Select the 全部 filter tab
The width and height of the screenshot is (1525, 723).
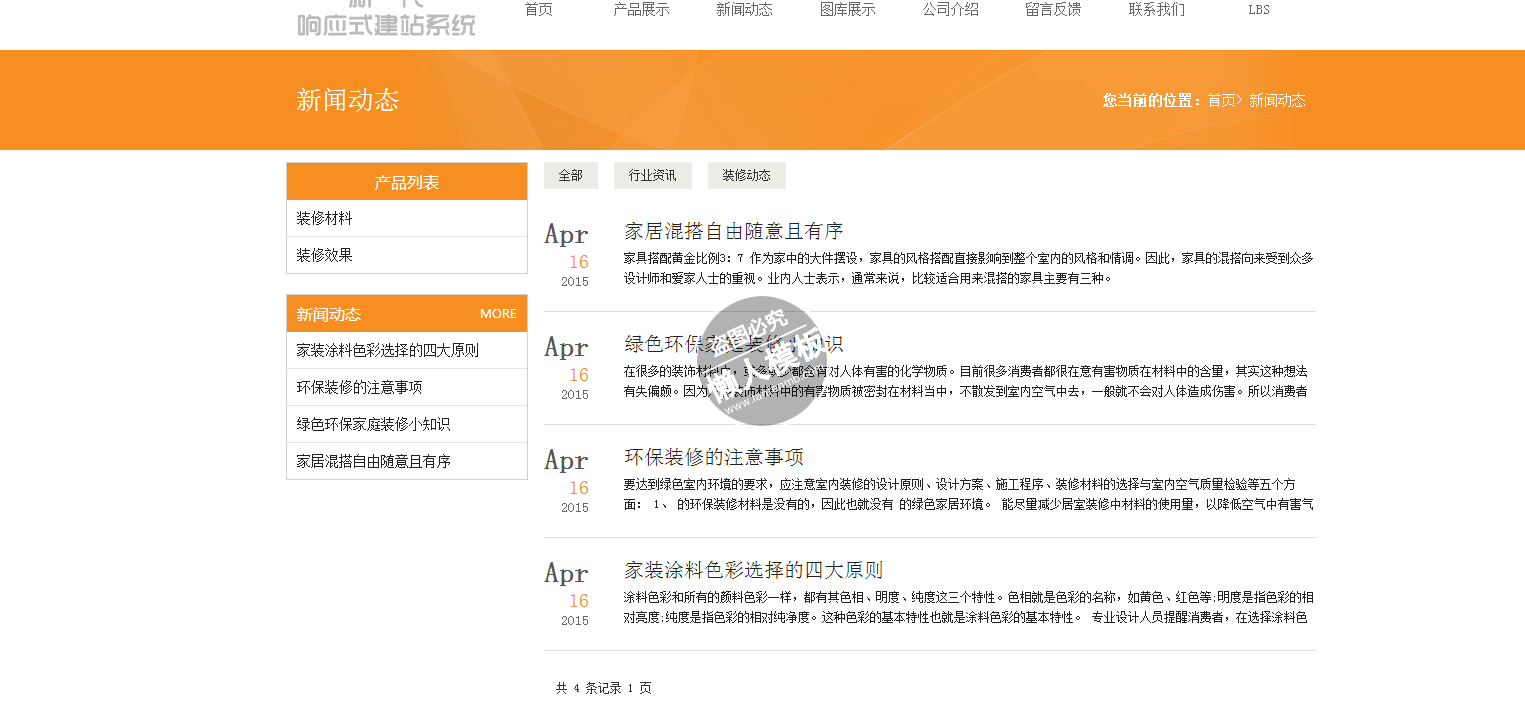570,175
